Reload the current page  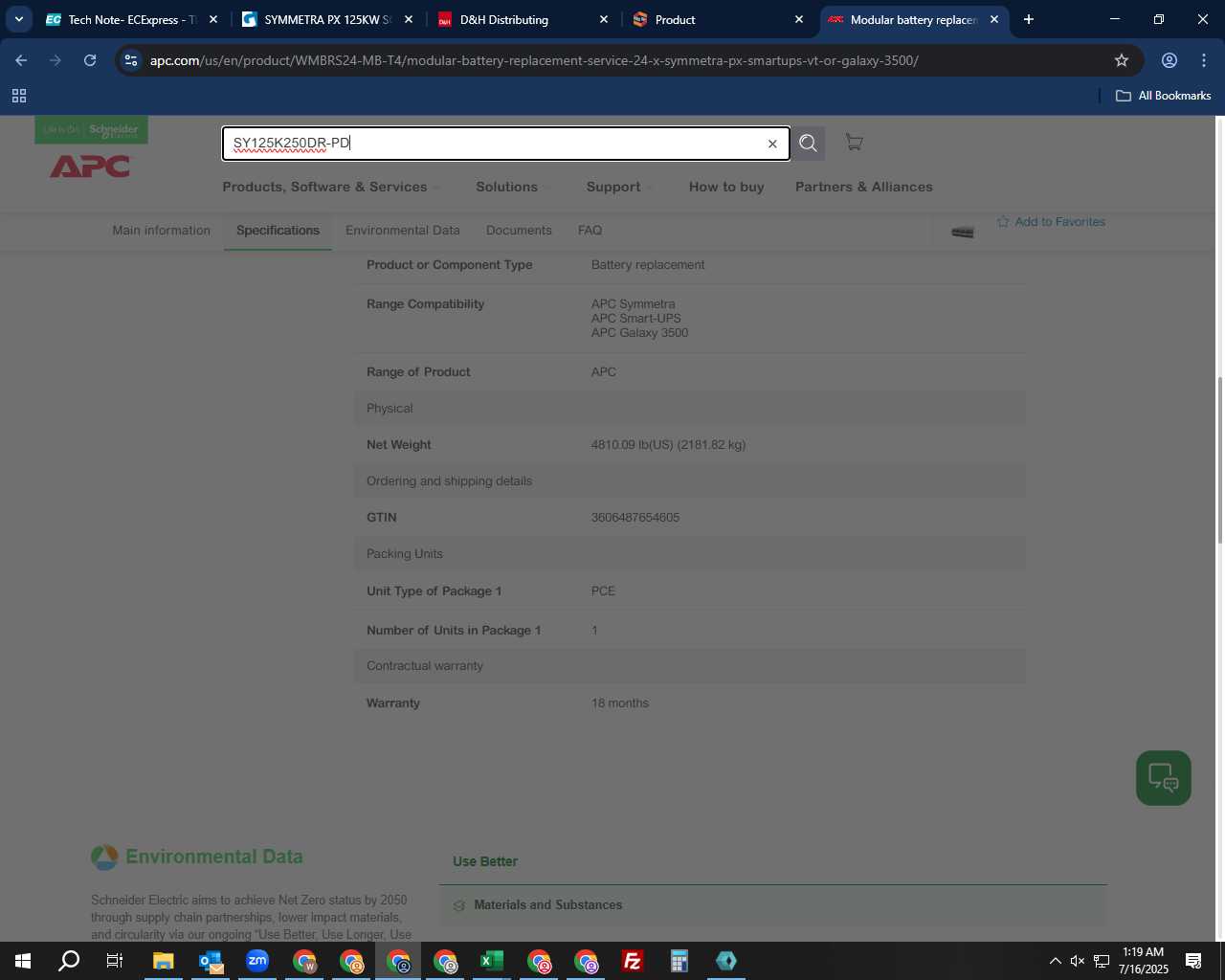tap(90, 60)
